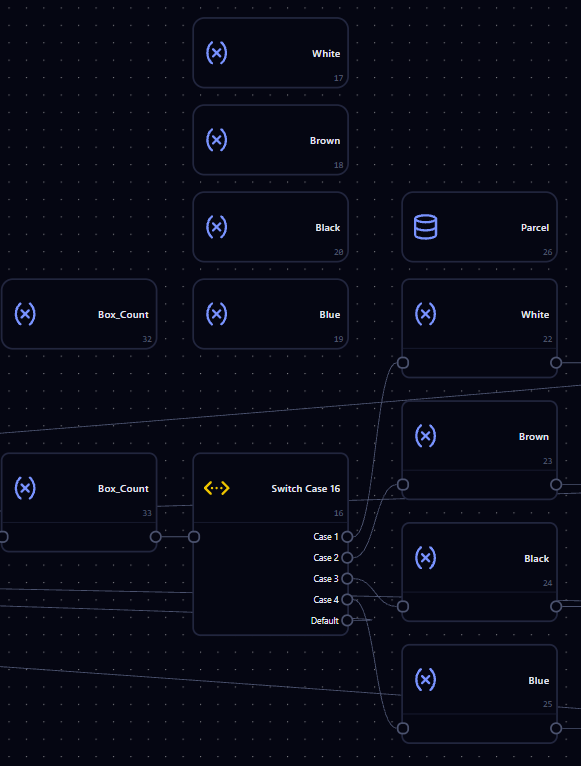Click the variable icon on Box_Count node 32

pyautogui.click(x=25, y=314)
